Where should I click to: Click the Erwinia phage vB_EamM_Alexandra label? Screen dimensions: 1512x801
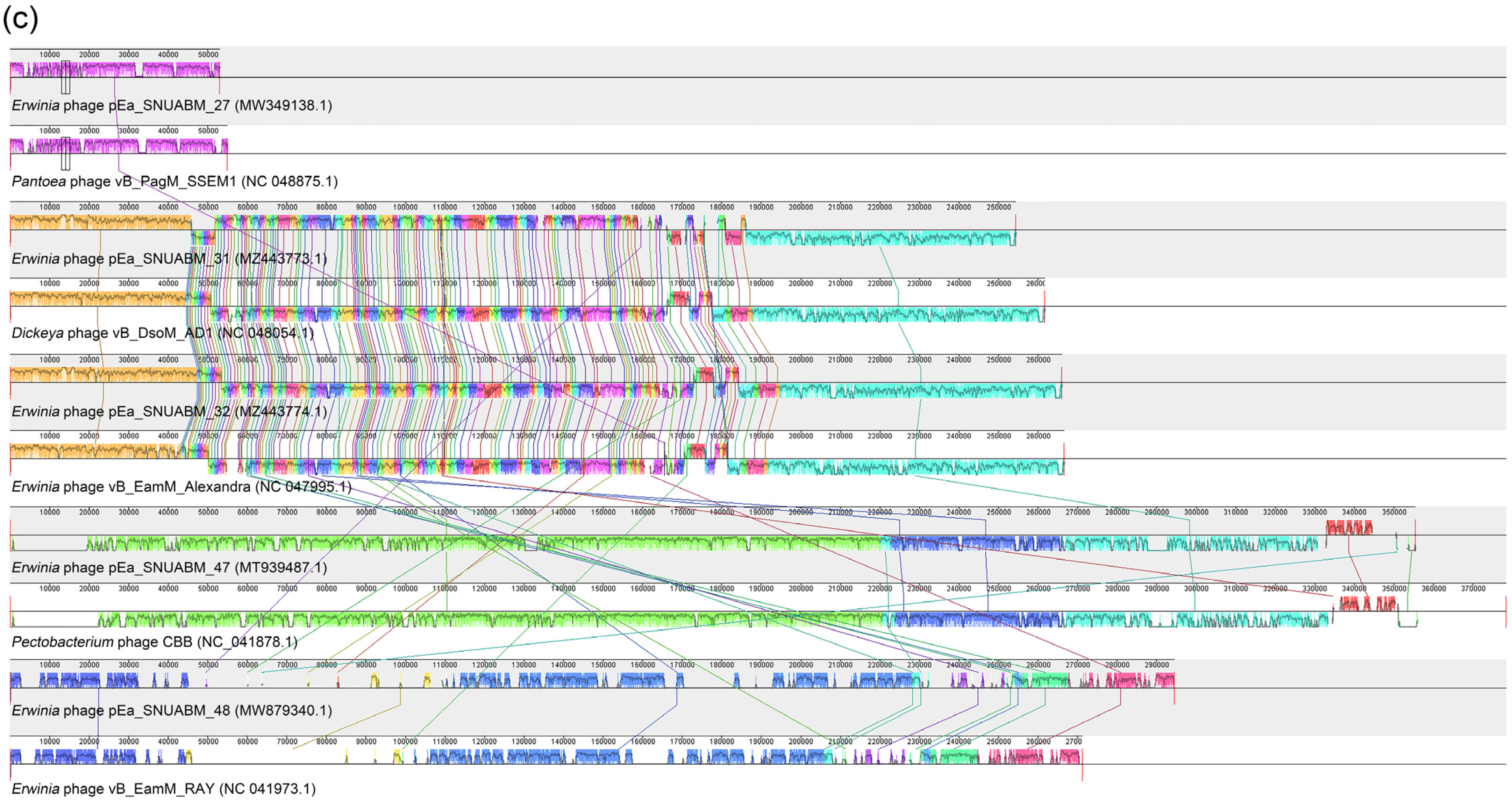181,487
